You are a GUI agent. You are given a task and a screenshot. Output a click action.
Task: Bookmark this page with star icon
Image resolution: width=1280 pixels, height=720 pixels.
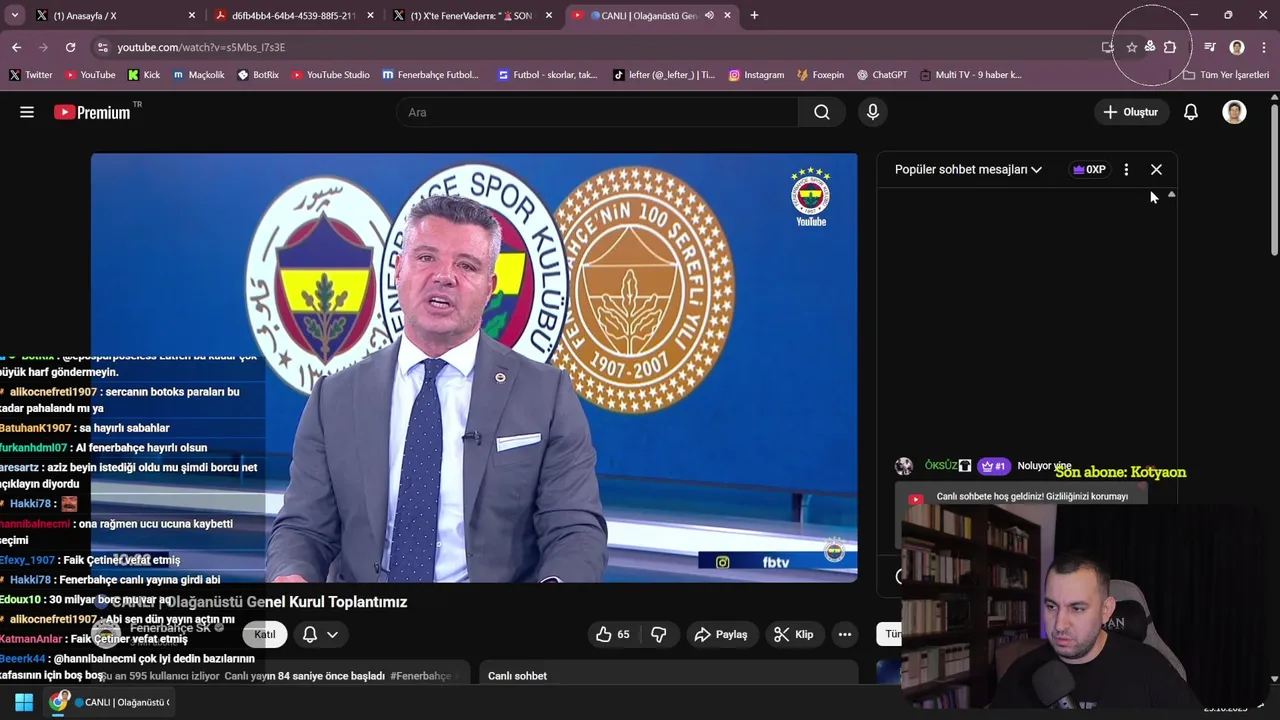click(1131, 47)
